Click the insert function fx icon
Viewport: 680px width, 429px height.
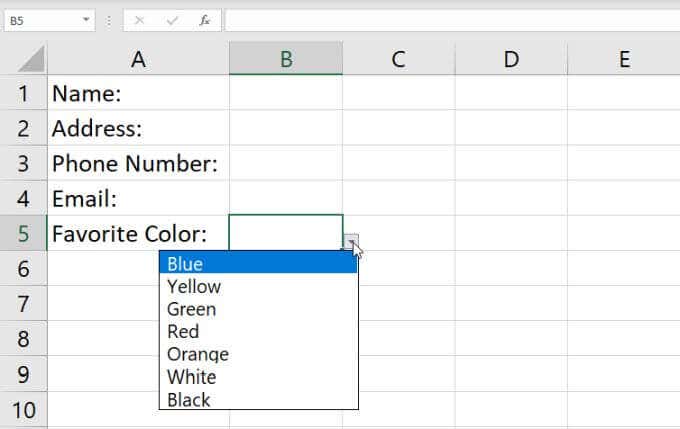click(204, 20)
